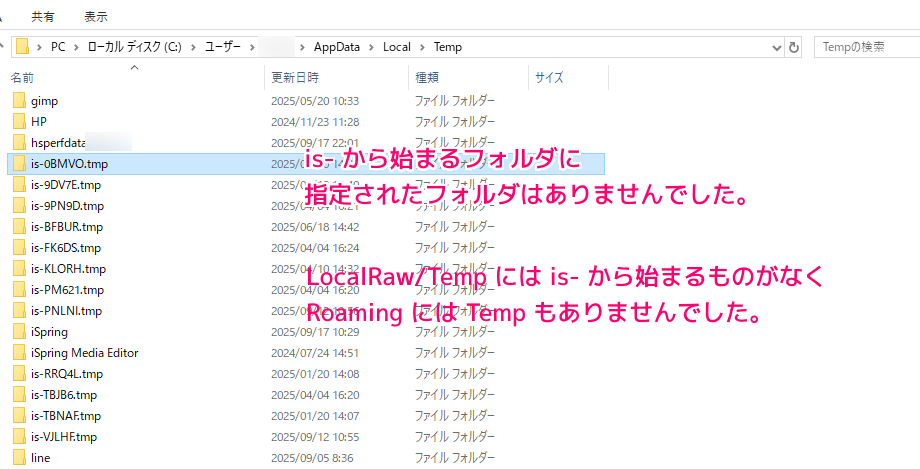Click the date 2025/05/20 10:33
Image resolution: width=920 pixels, height=469 pixels.
(315, 101)
